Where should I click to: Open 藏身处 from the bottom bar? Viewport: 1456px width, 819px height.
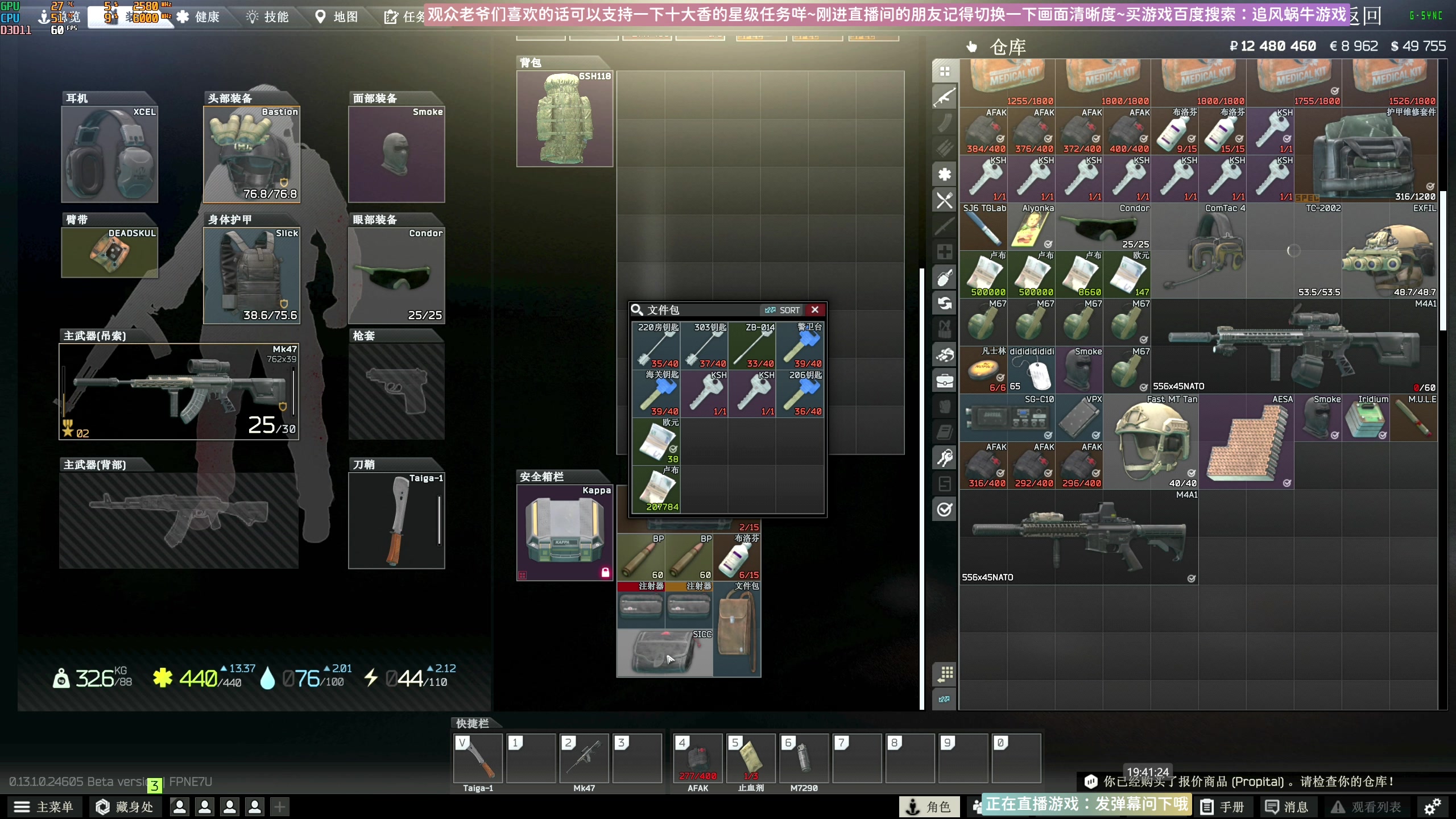click(125, 806)
